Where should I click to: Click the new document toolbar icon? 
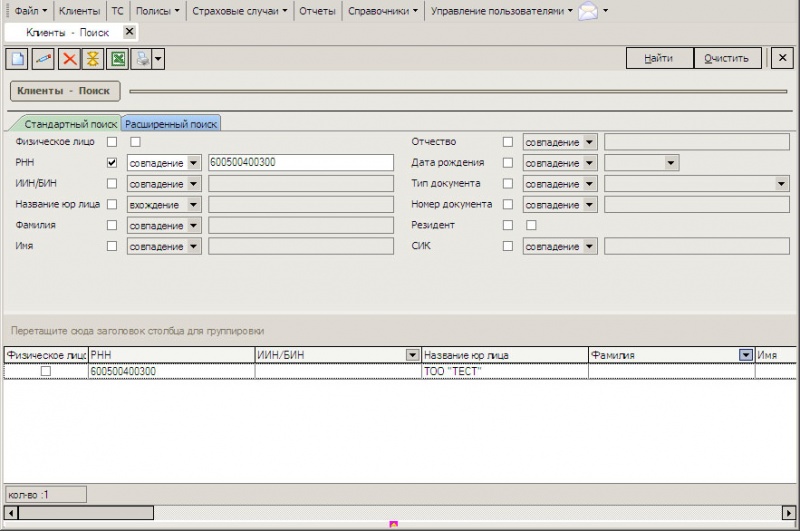(x=18, y=58)
